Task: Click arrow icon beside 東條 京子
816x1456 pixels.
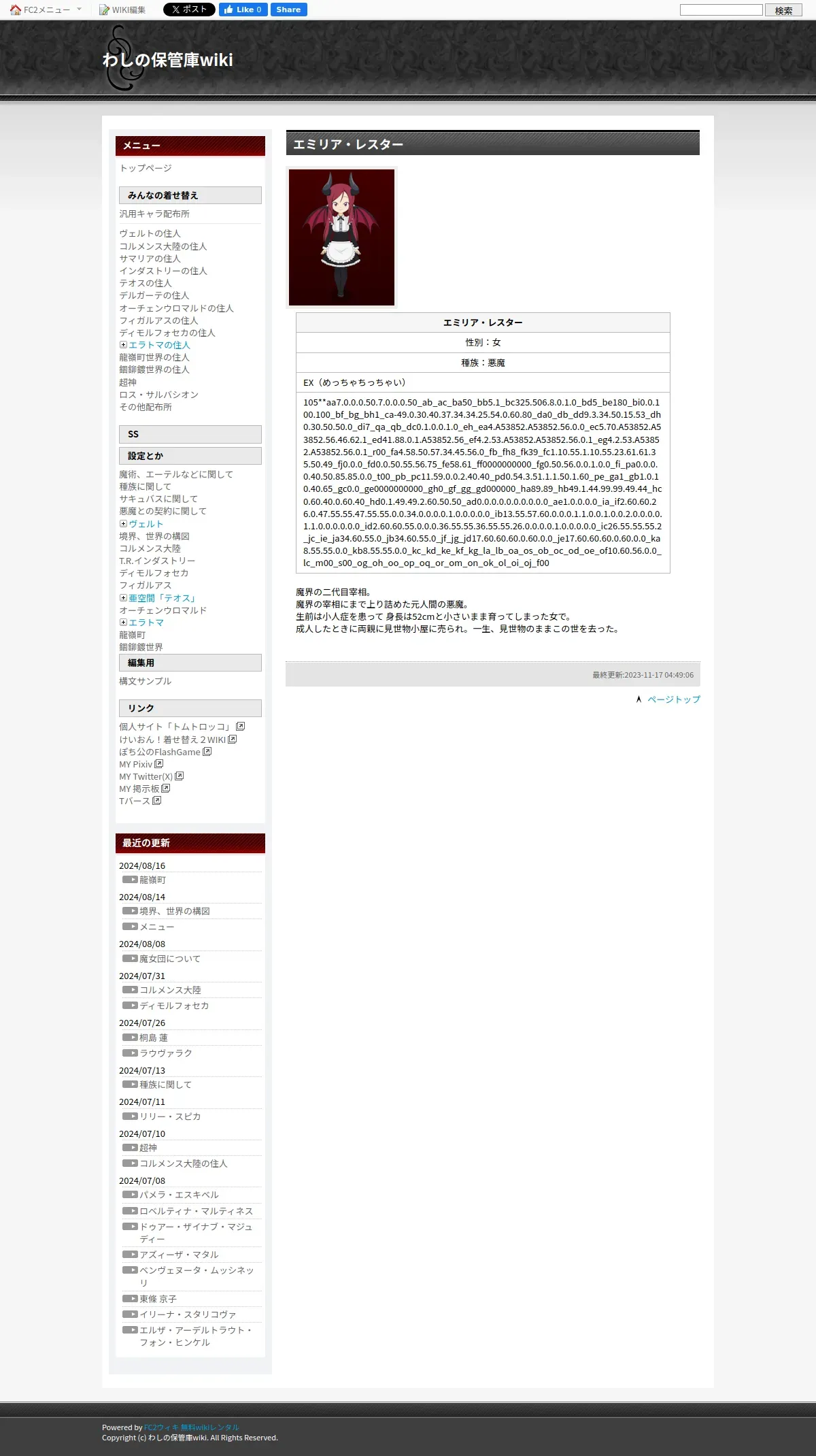Action: coord(130,1299)
